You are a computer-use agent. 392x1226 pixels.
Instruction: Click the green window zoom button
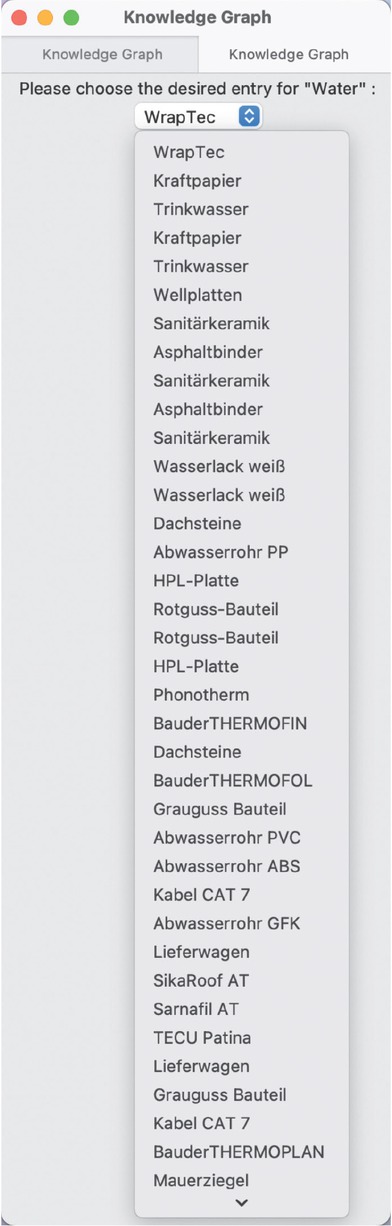coord(71,17)
